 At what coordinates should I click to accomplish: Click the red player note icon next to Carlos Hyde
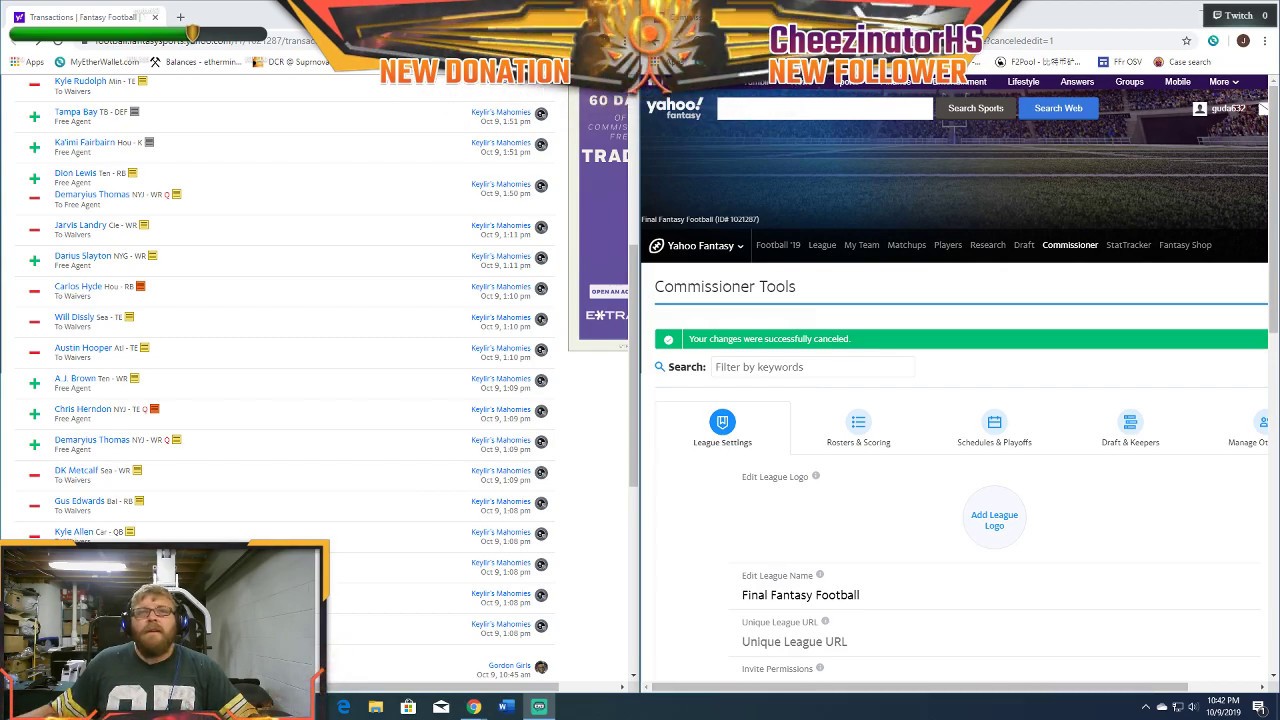pos(140,286)
